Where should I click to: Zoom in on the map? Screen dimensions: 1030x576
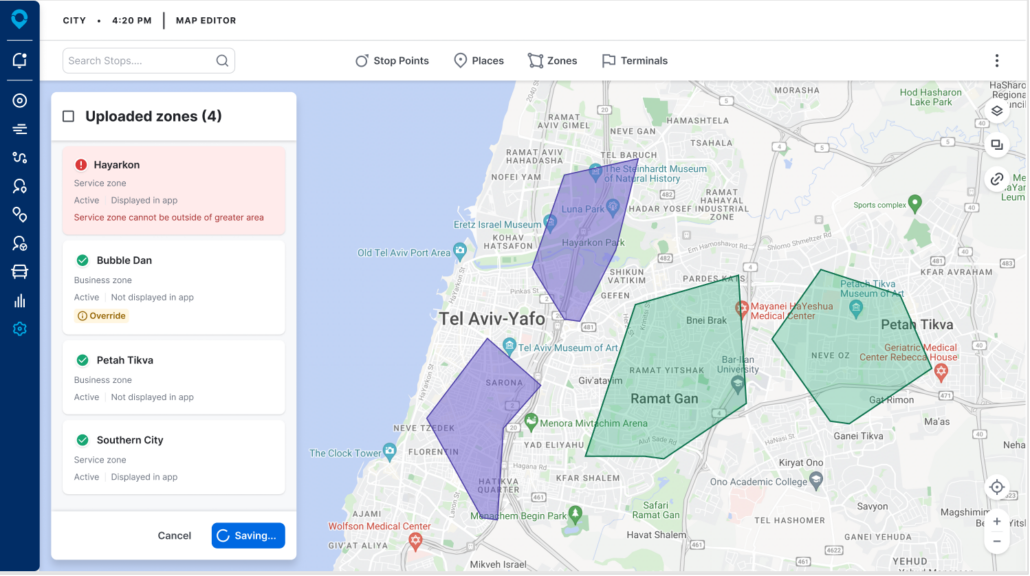pos(996,521)
